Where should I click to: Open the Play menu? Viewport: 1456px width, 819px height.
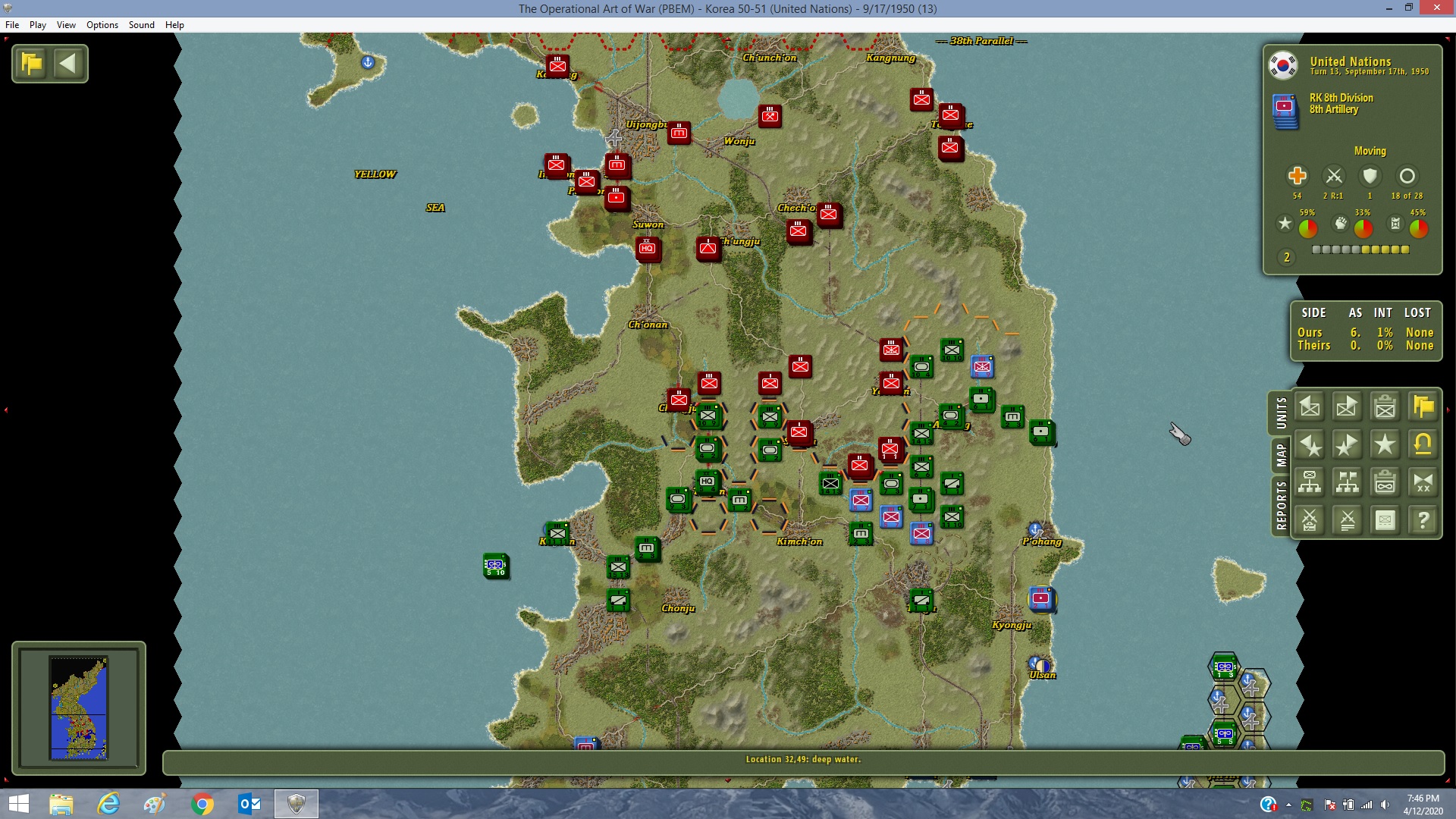38,25
